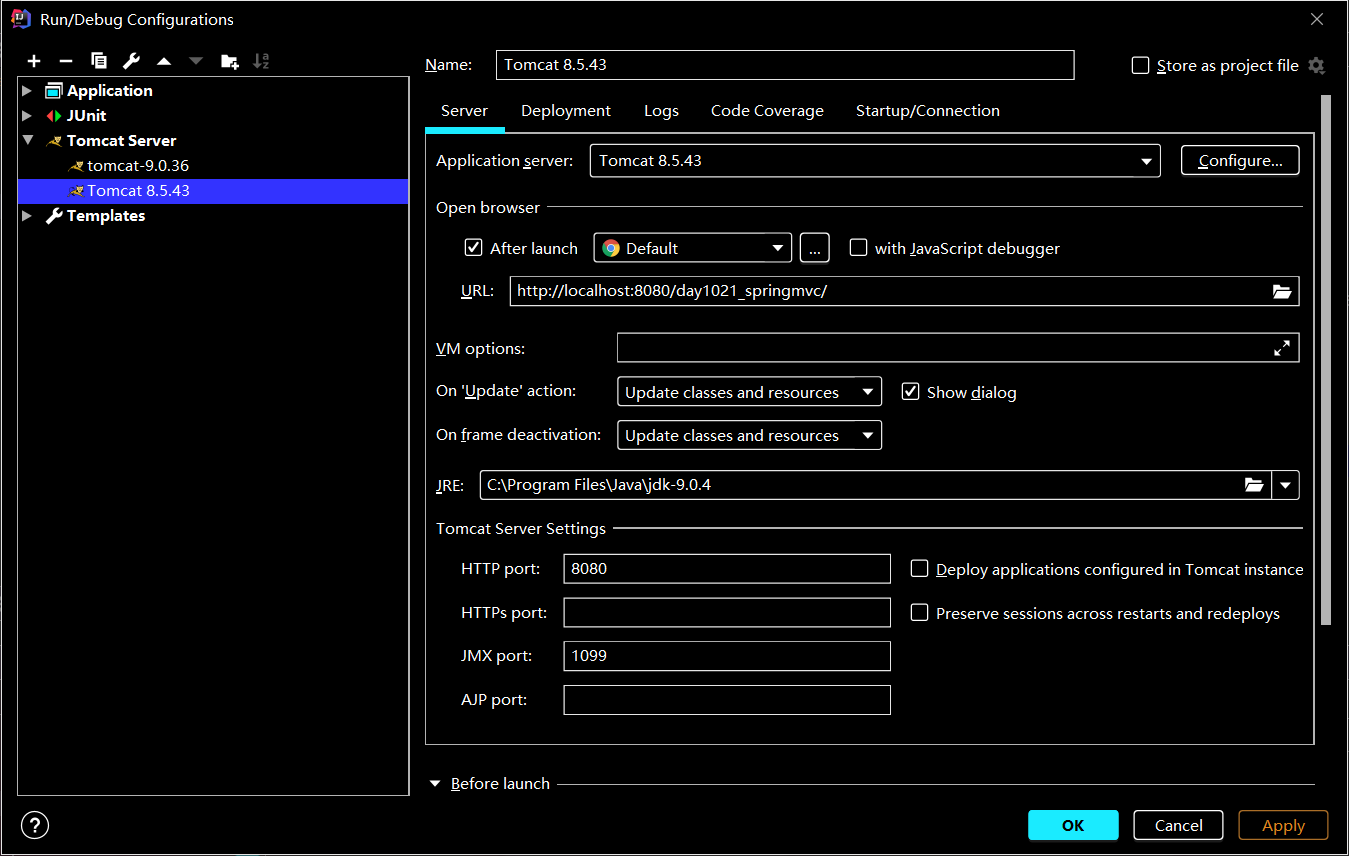The width and height of the screenshot is (1349, 856).
Task: Browse folder icon in URL field
Action: pos(1281,292)
